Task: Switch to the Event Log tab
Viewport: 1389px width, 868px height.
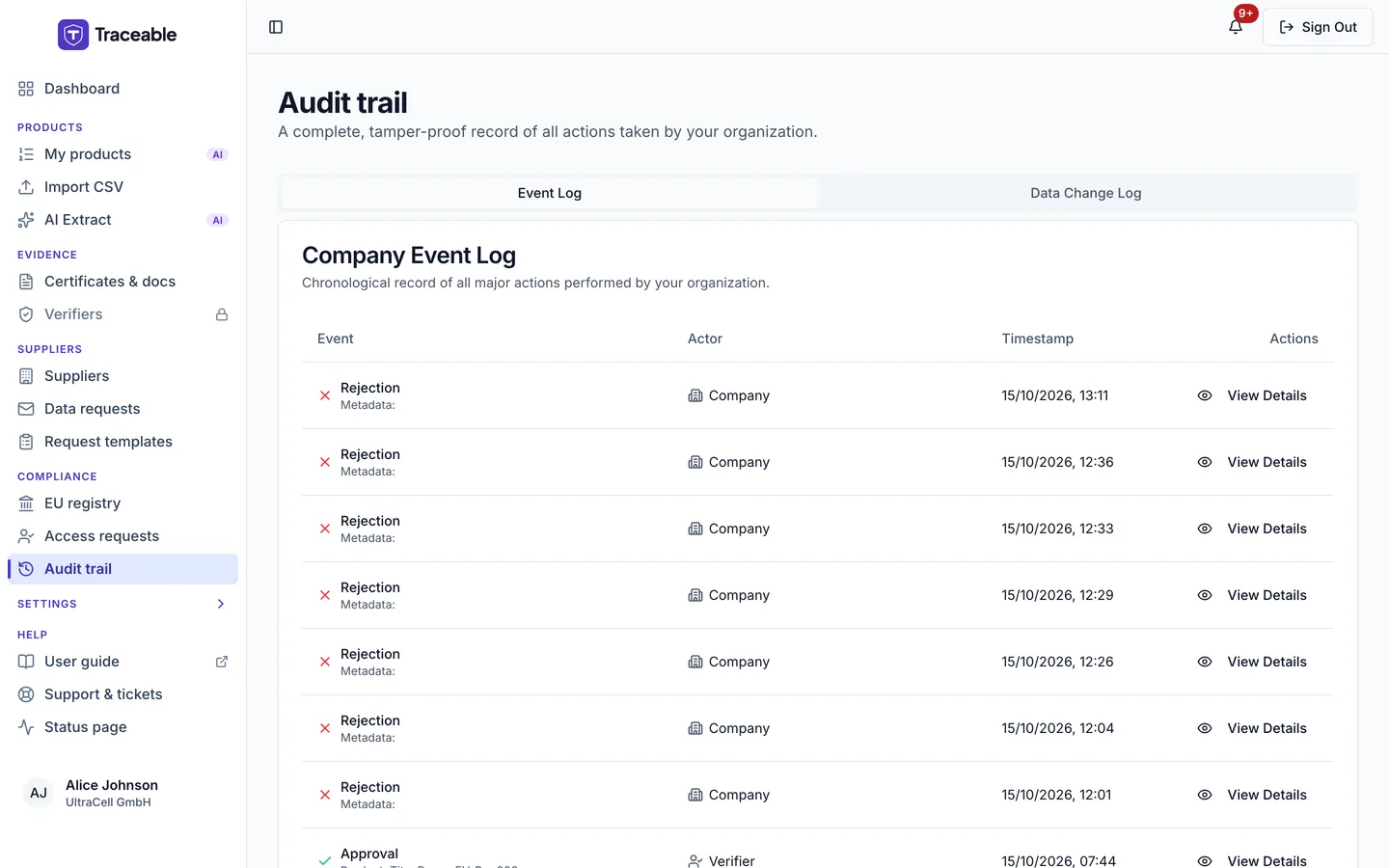Action: [550, 193]
